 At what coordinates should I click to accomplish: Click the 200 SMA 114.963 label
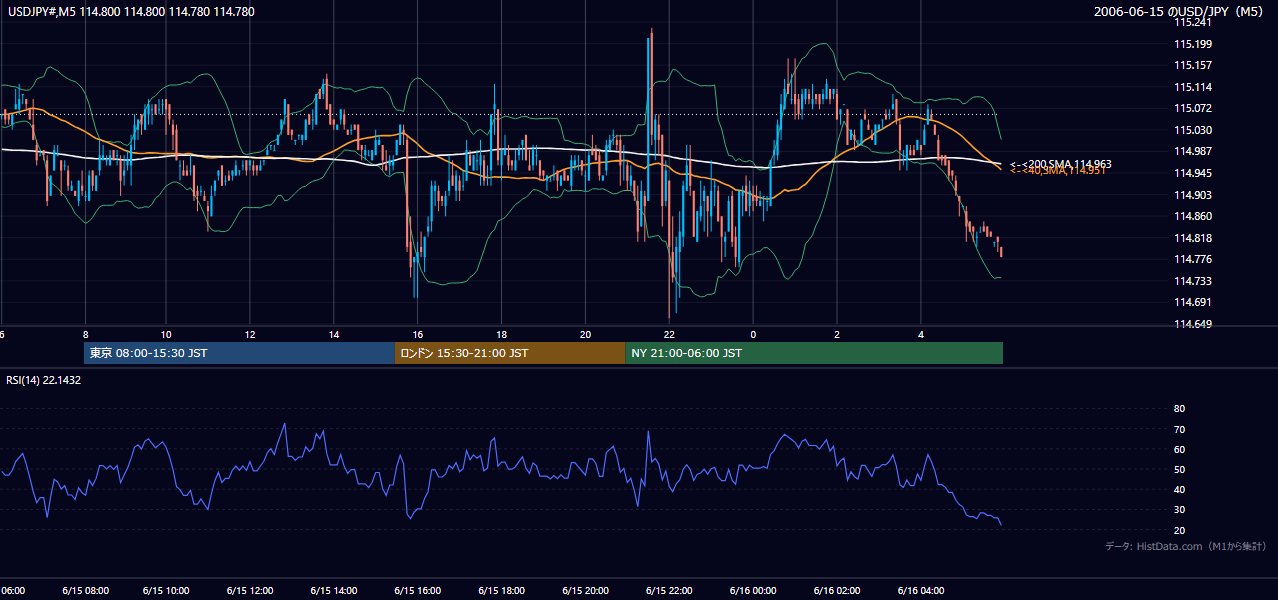point(1060,164)
